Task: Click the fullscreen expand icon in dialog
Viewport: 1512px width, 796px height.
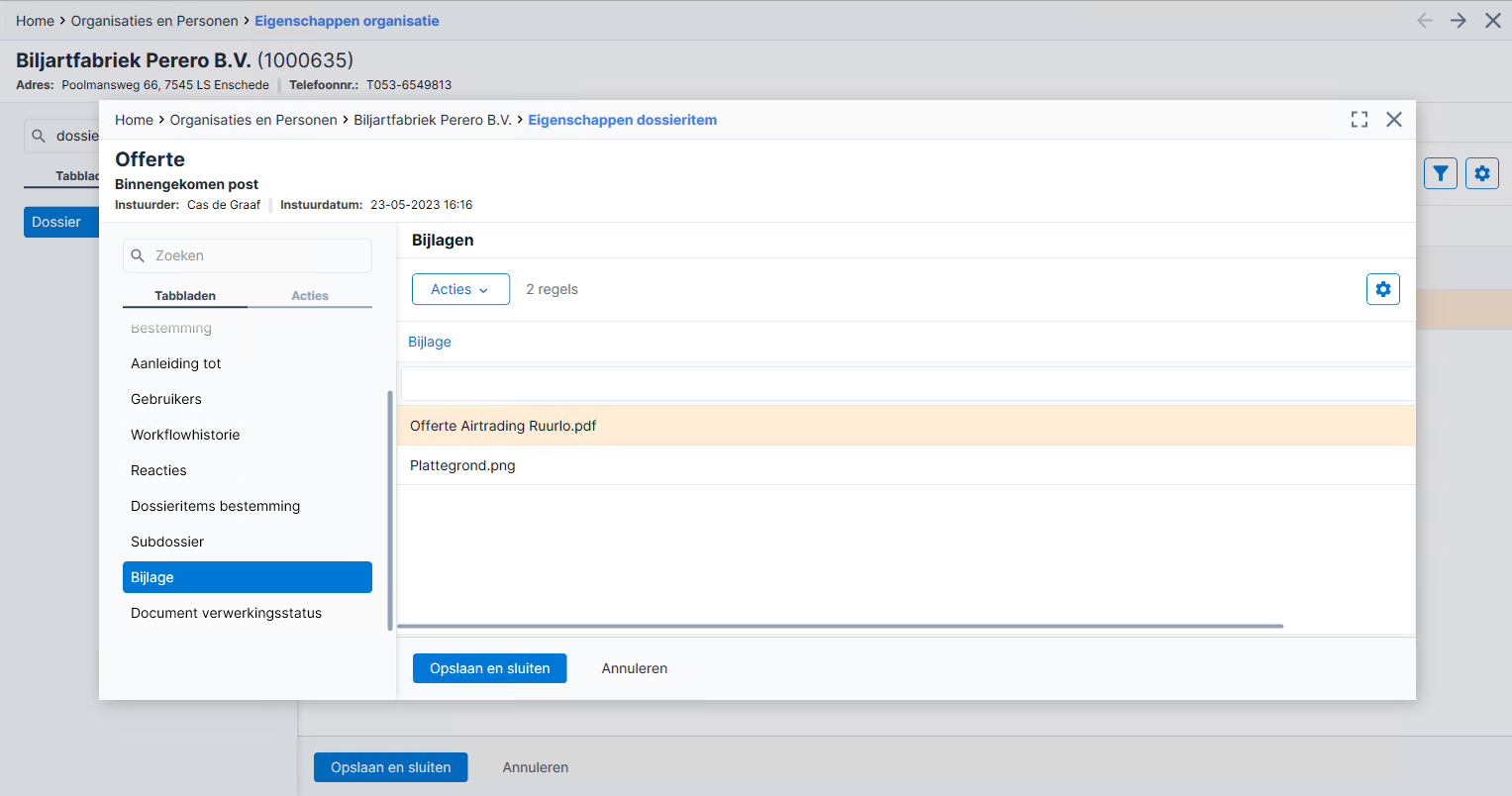Action: click(1360, 120)
